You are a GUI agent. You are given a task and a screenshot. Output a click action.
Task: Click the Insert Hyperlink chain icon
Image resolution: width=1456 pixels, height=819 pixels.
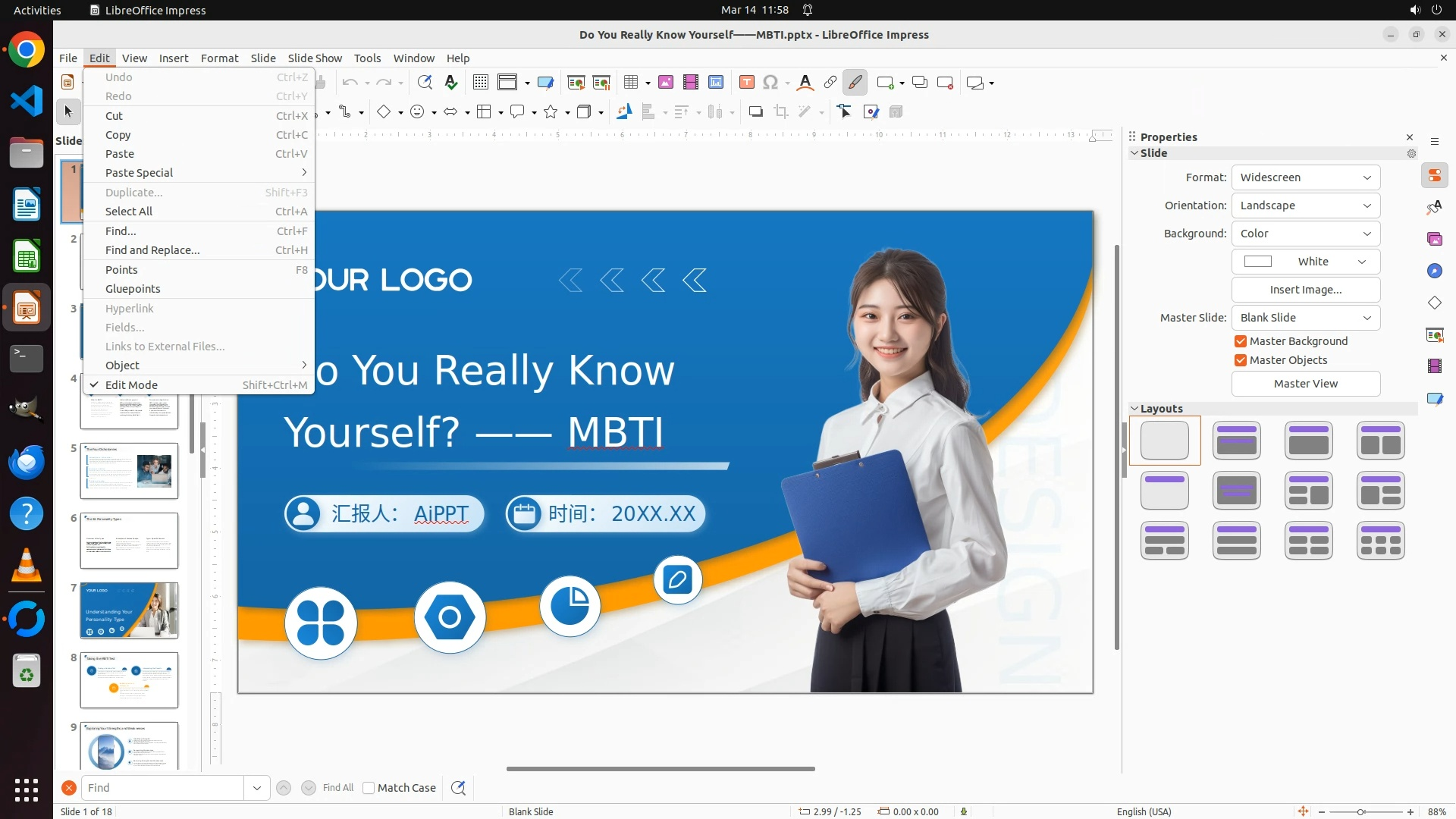pyautogui.click(x=830, y=83)
